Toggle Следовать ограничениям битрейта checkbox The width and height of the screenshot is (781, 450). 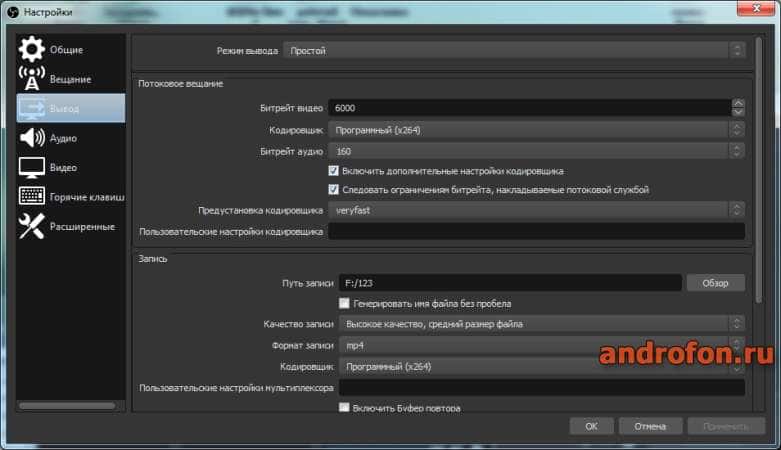tap(333, 189)
